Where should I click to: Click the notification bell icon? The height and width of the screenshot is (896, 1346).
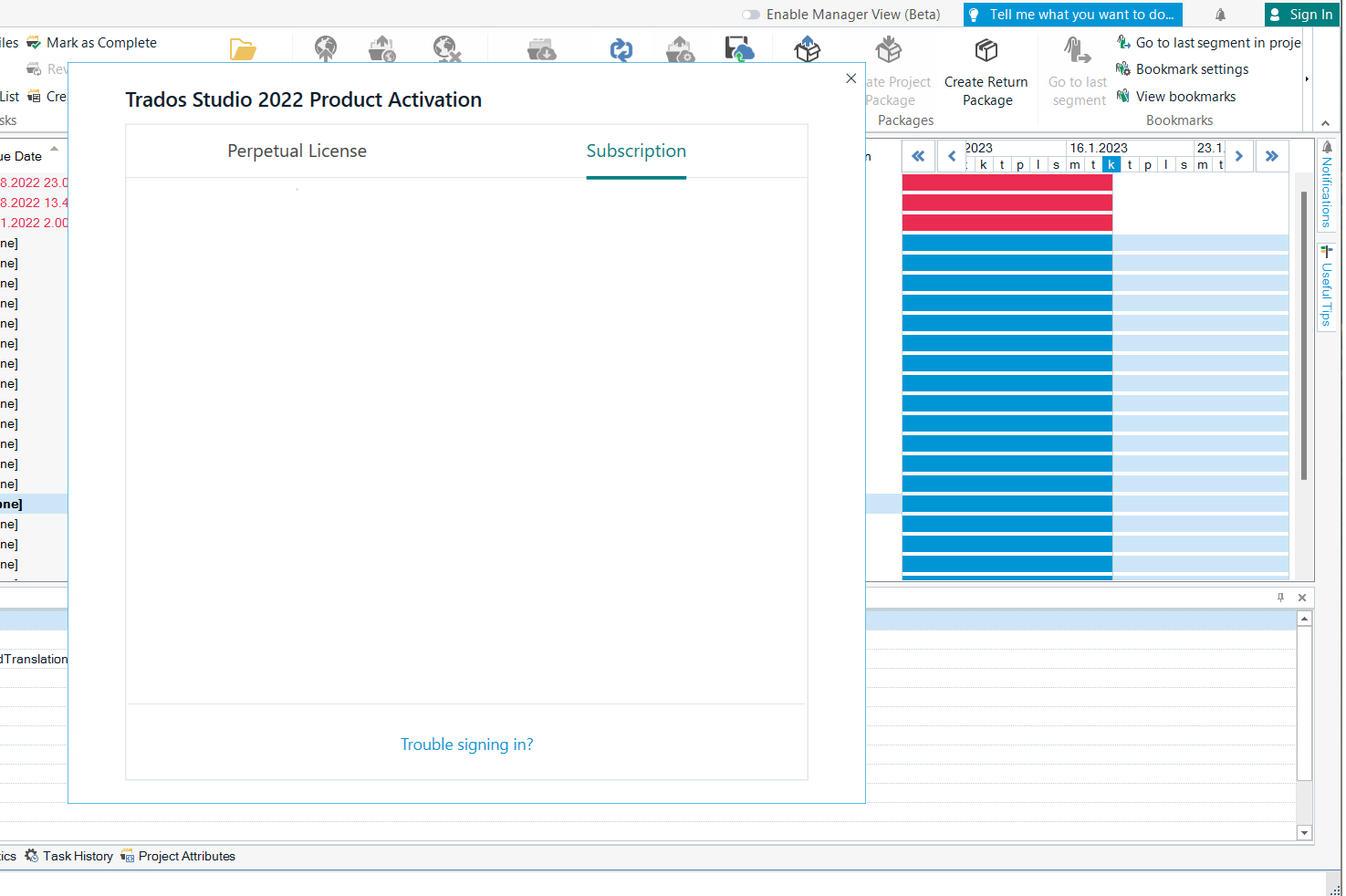pyautogui.click(x=1220, y=14)
